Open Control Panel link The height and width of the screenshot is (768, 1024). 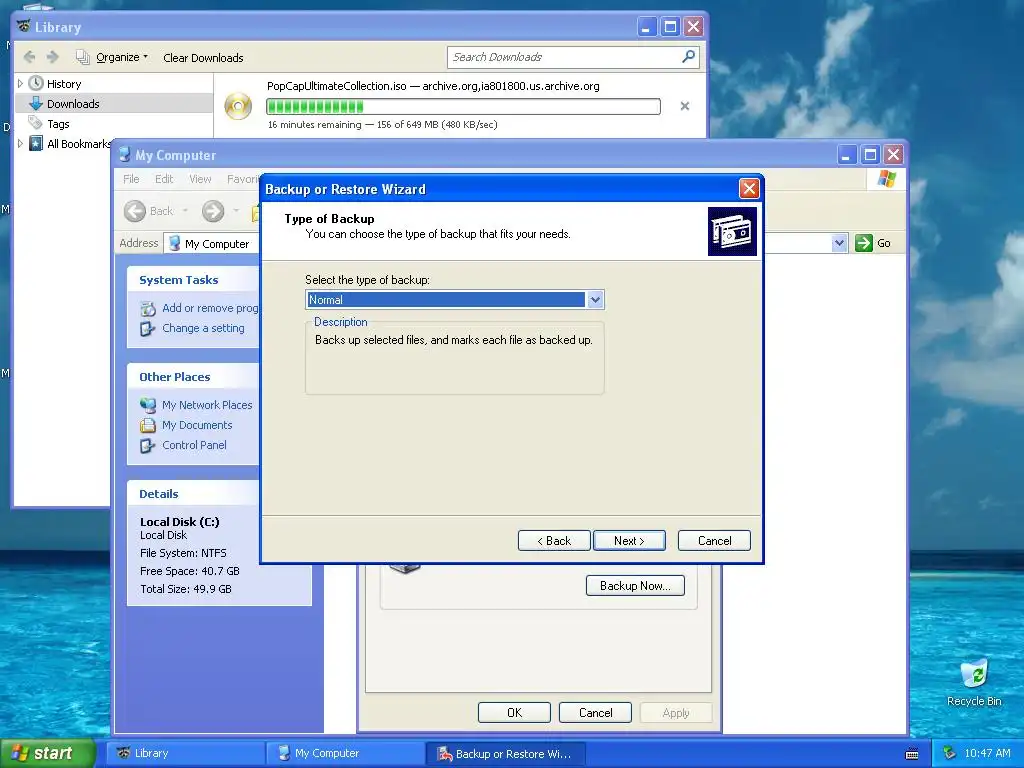(x=194, y=445)
